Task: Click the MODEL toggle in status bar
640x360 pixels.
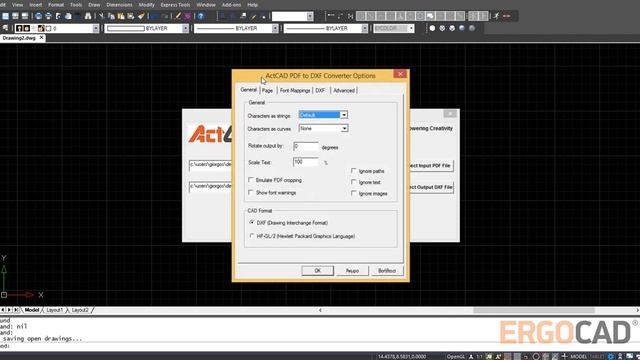Action: tap(578, 356)
